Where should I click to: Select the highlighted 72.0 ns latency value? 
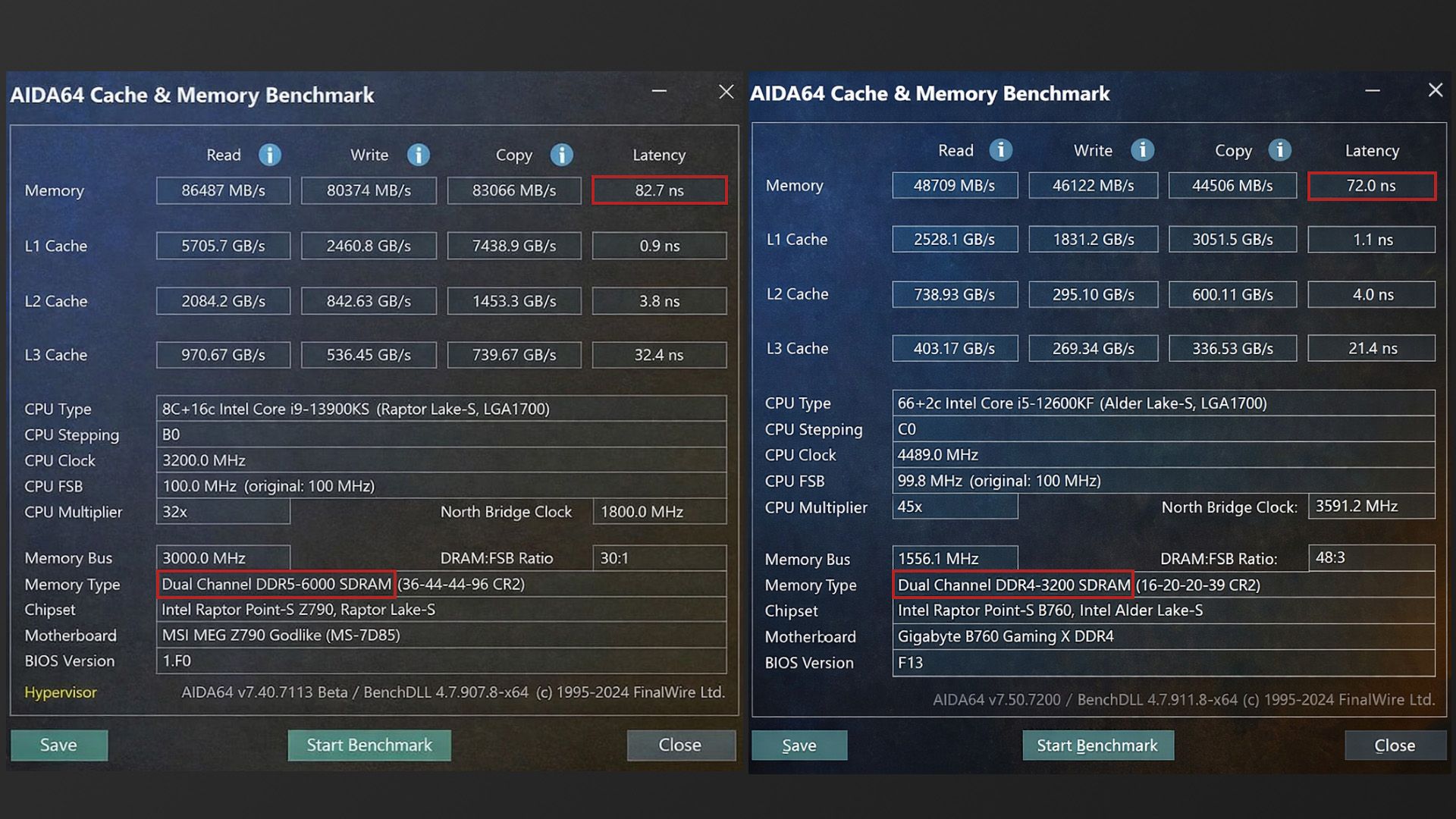1371,186
